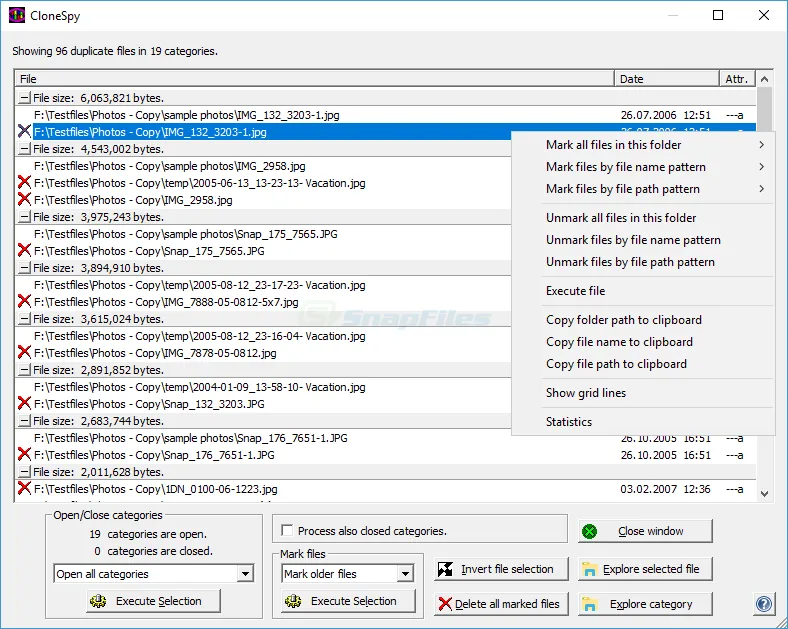Click 'Explore selected file' button
The image size is (788, 629).
(645, 569)
